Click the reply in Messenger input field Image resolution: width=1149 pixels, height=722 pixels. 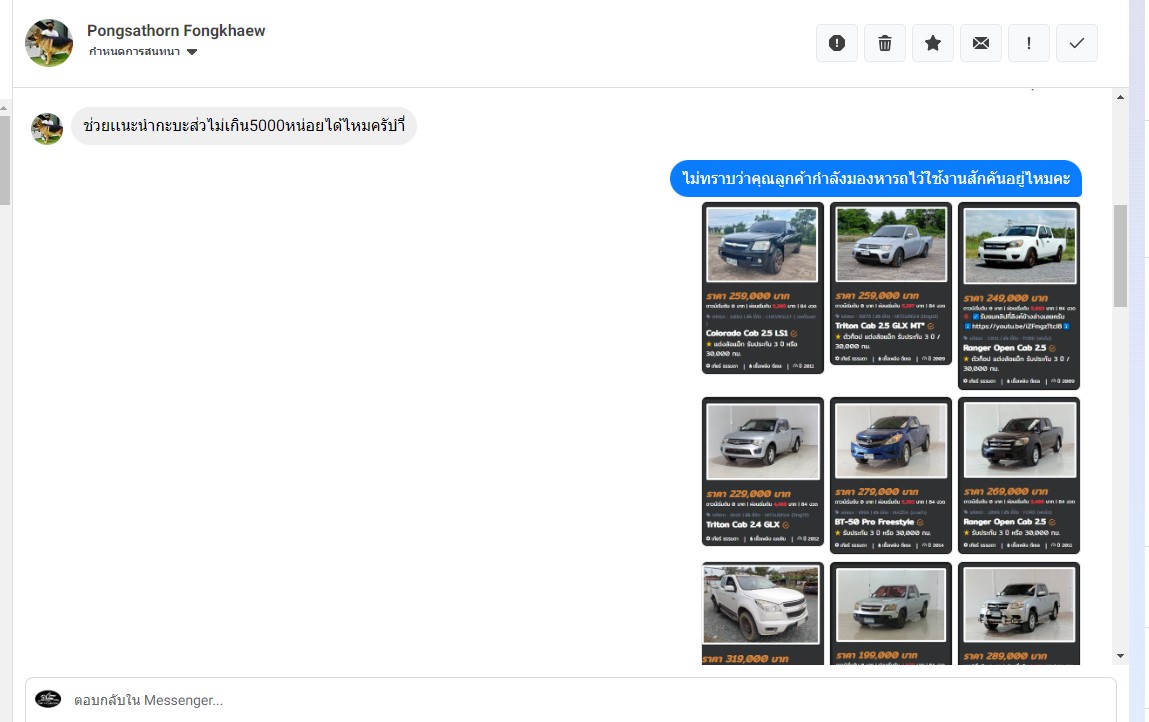571,700
